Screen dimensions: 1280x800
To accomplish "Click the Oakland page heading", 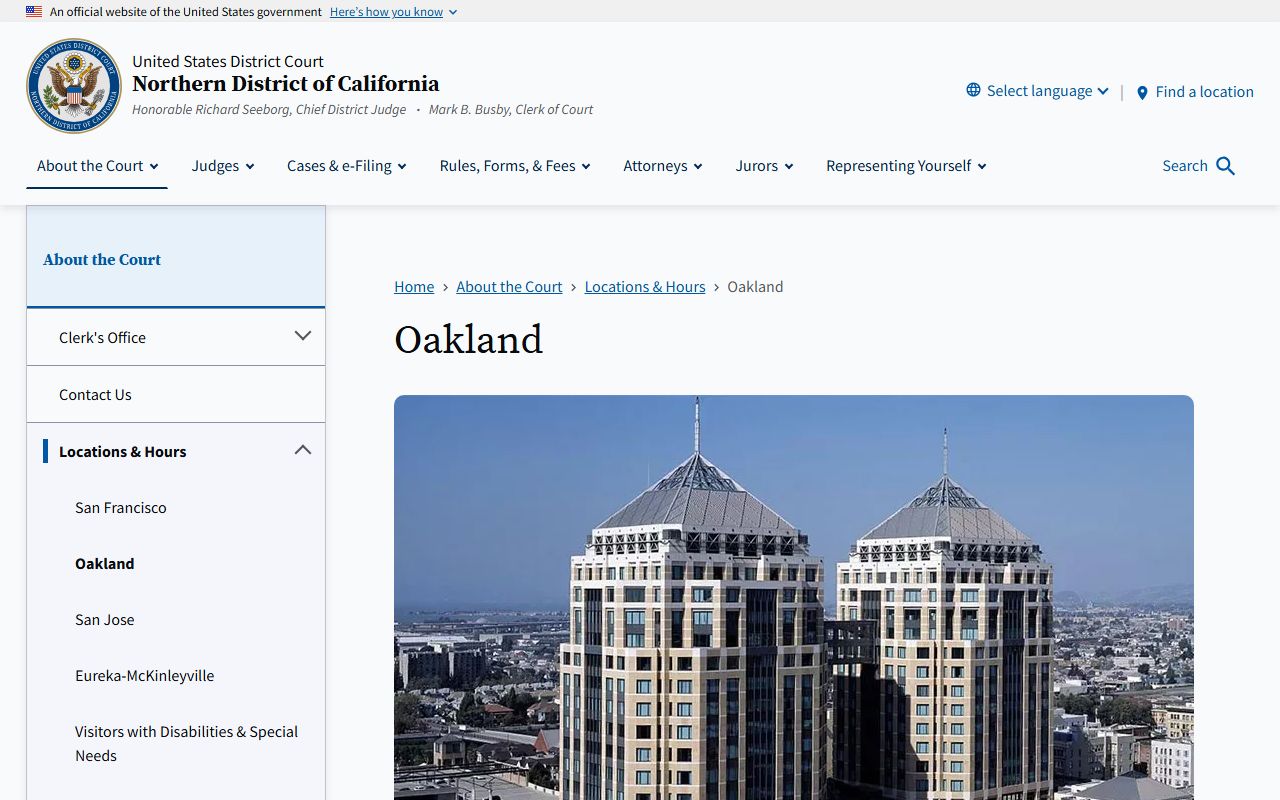I will pos(468,340).
